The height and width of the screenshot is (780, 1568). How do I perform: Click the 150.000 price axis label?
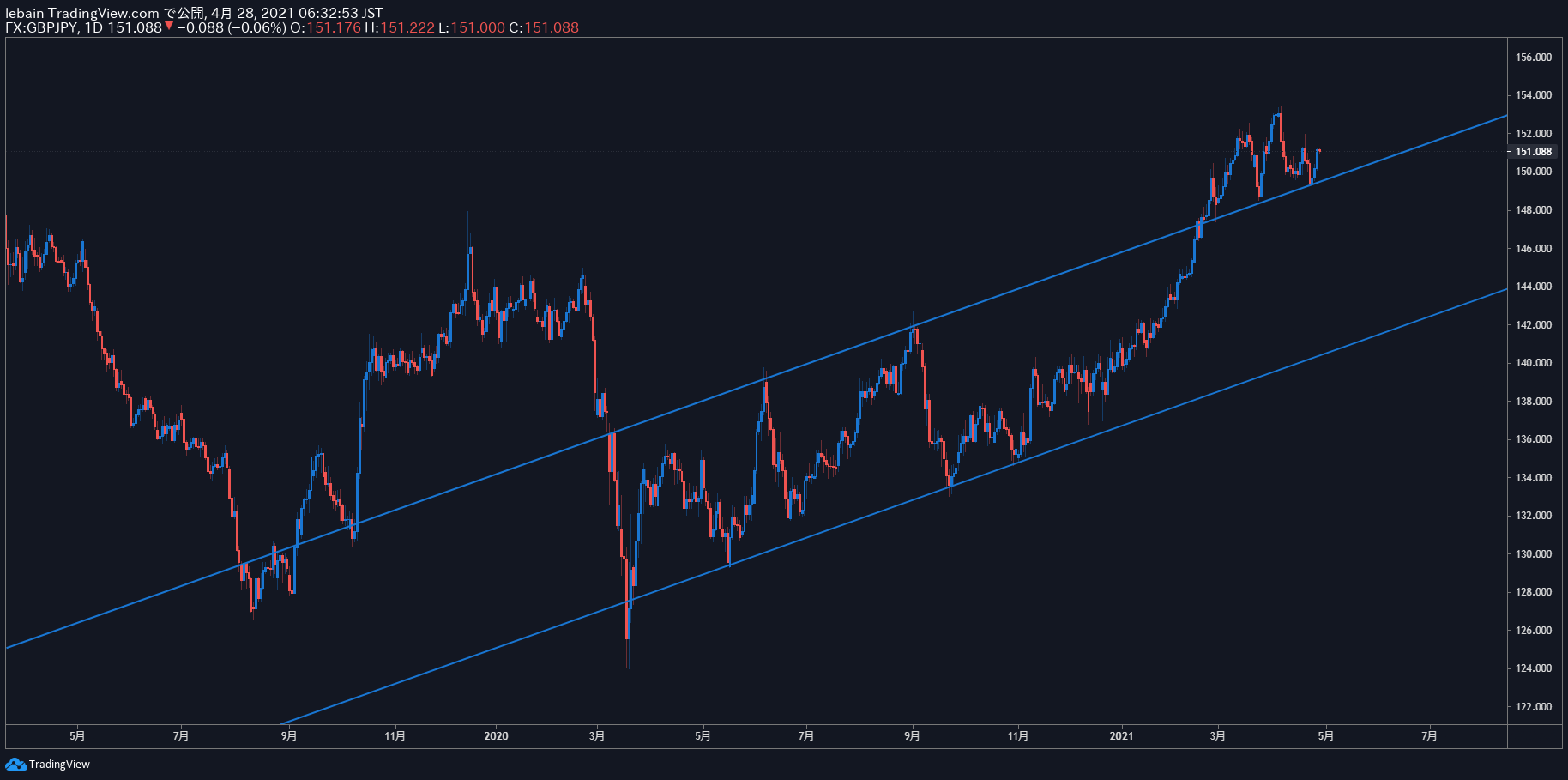pyautogui.click(x=1533, y=172)
